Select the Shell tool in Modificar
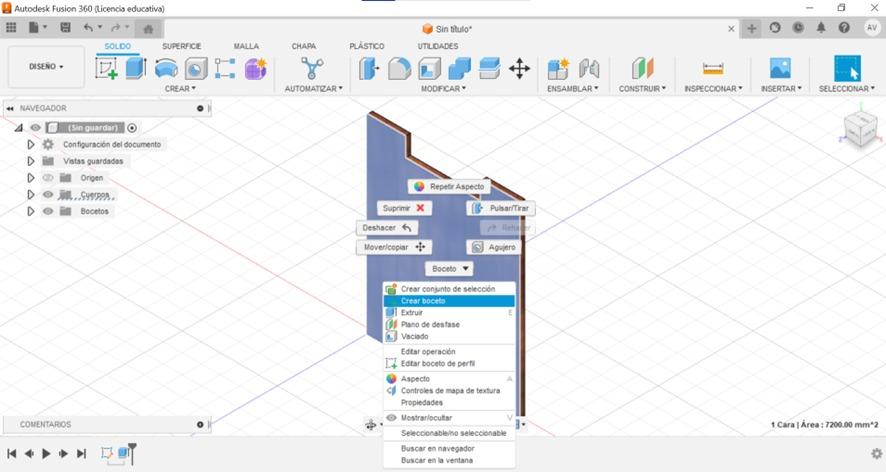Viewport: 886px width, 472px height. tap(429, 68)
